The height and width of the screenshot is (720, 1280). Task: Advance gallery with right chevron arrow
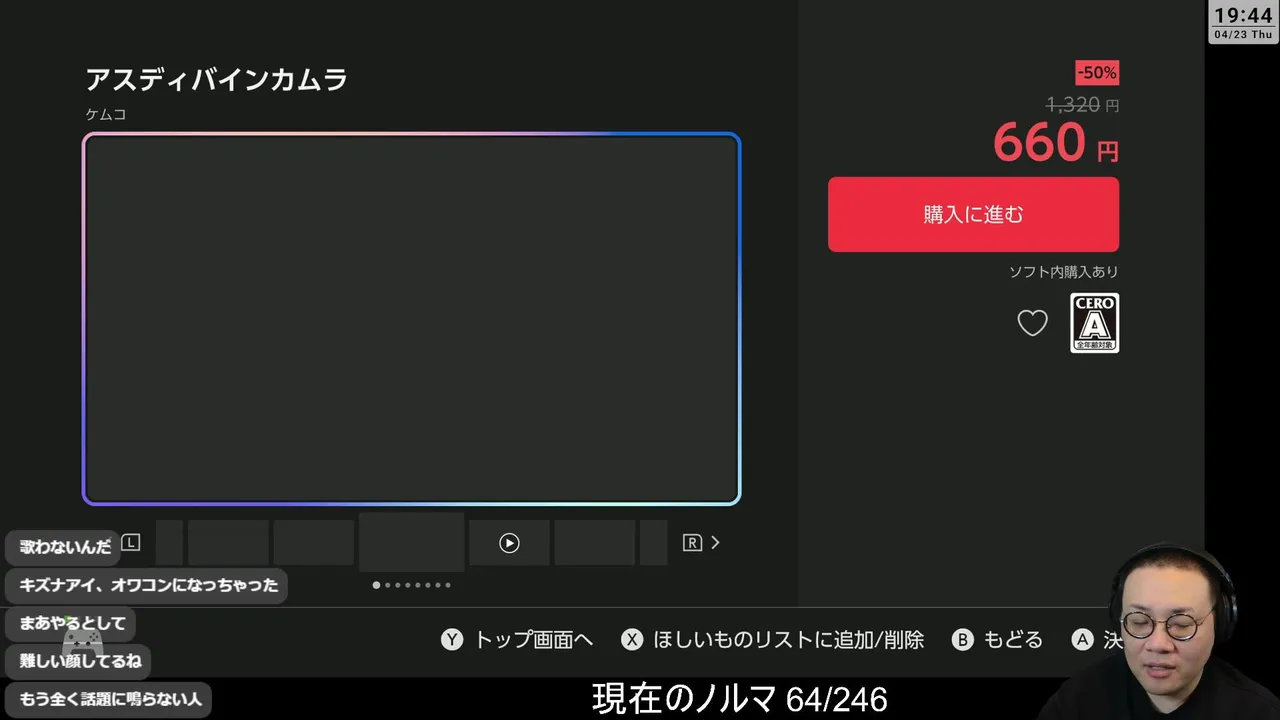(715, 543)
